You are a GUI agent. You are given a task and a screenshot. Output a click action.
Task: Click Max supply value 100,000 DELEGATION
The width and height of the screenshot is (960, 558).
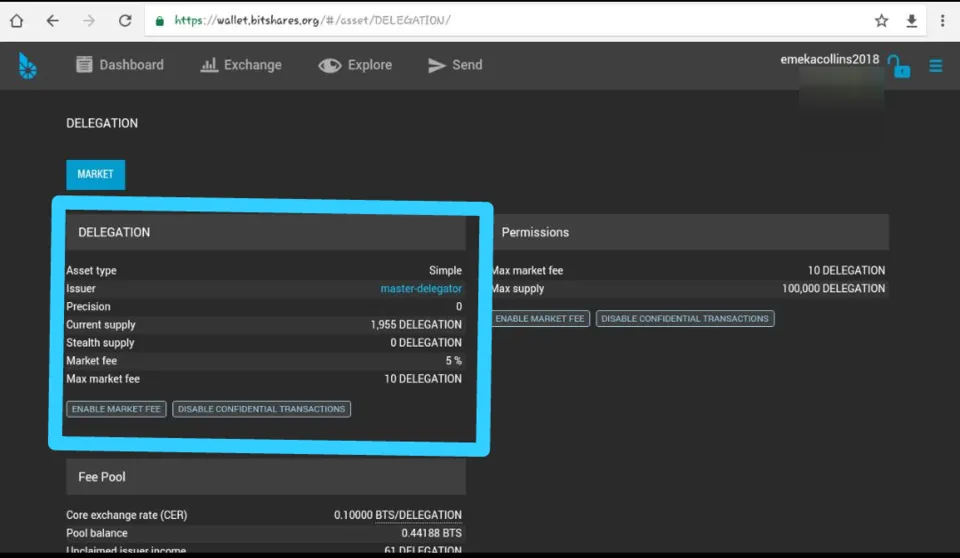tap(833, 288)
